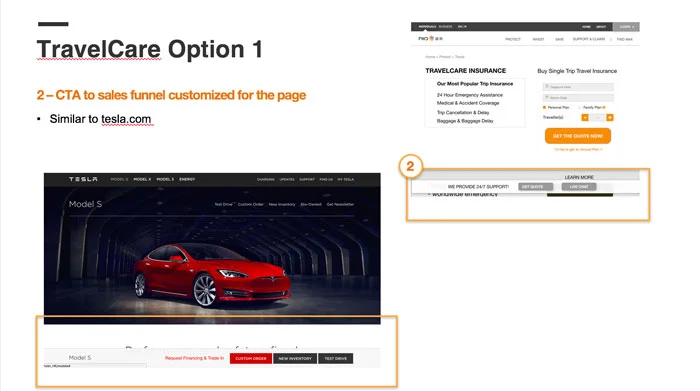Open Charging in the Tesla top menu
This screenshot has height=391, width=700.
(266, 179)
